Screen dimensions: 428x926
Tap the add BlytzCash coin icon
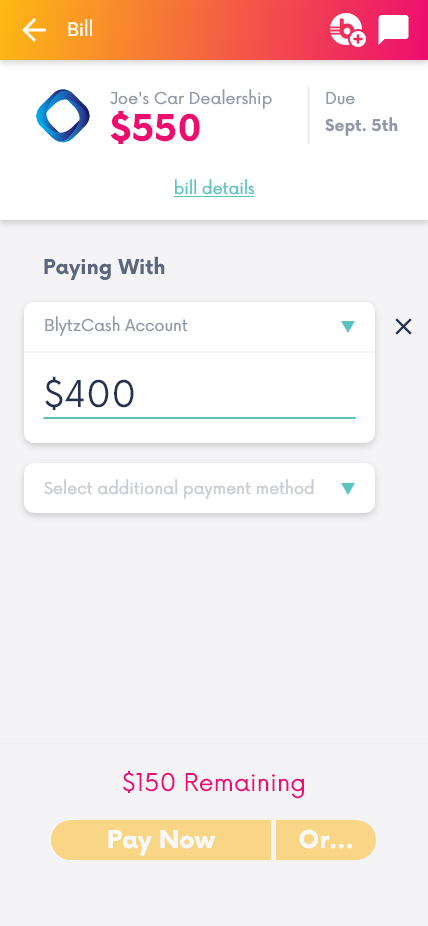coord(348,30)
